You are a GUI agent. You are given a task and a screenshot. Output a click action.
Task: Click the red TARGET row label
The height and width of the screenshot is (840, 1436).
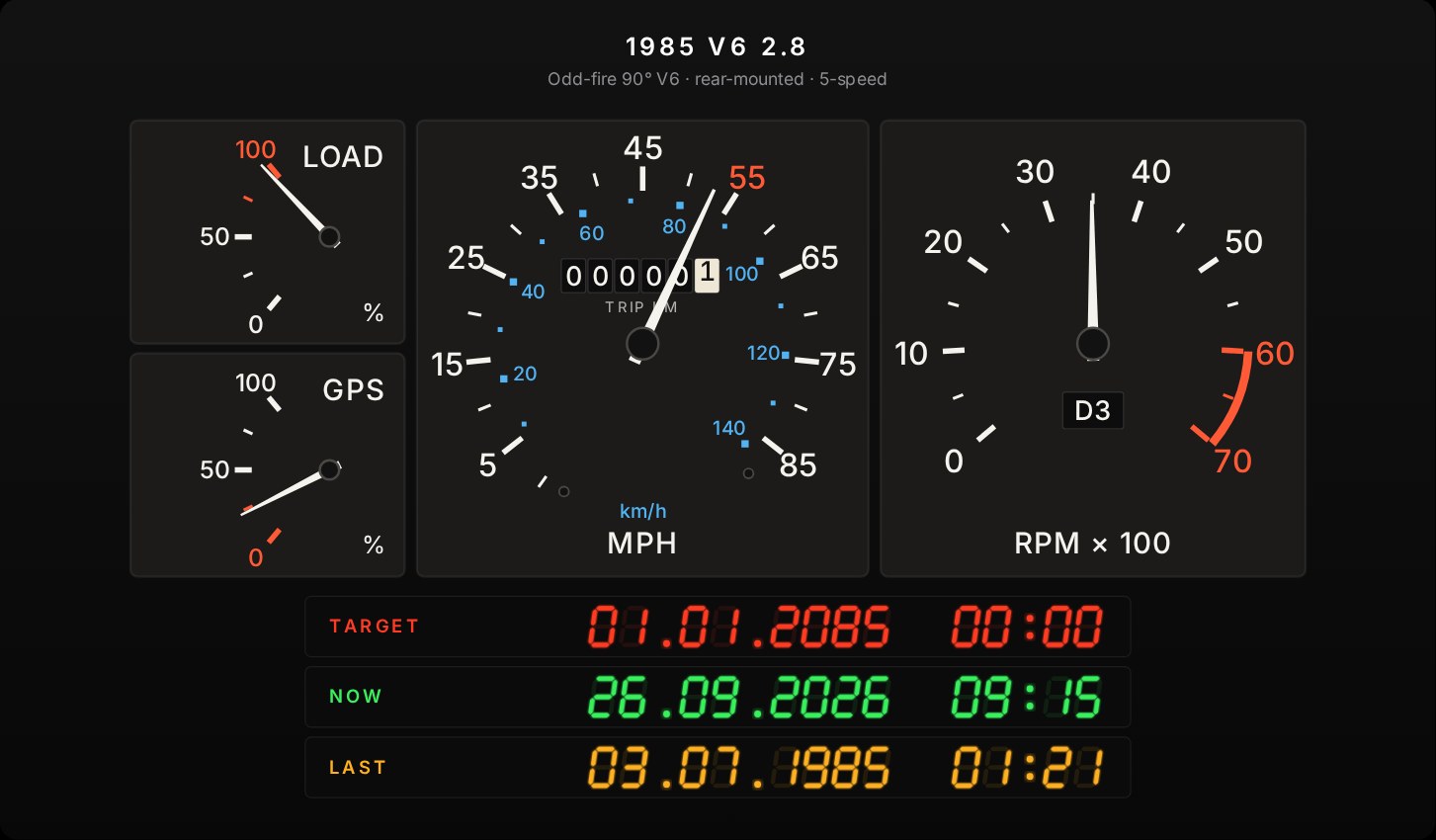click(375, 627)
